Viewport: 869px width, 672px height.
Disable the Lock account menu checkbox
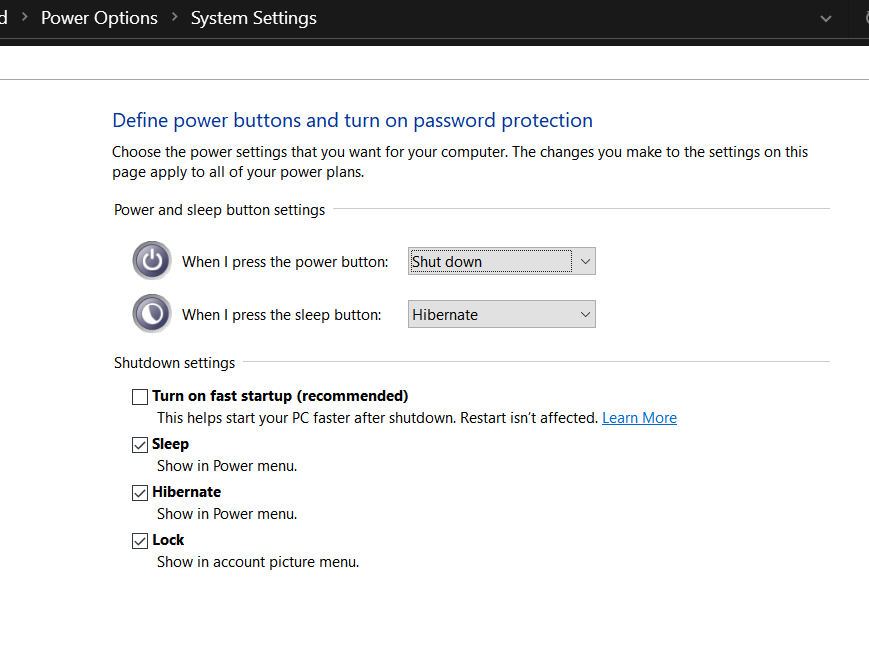click(140, 541)
